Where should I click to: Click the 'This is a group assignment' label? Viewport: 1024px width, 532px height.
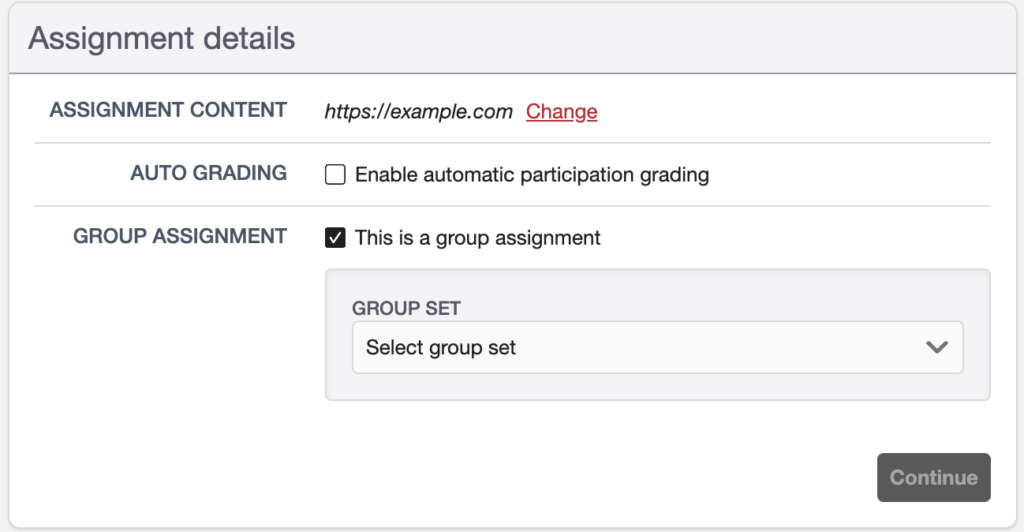(477, 238)
